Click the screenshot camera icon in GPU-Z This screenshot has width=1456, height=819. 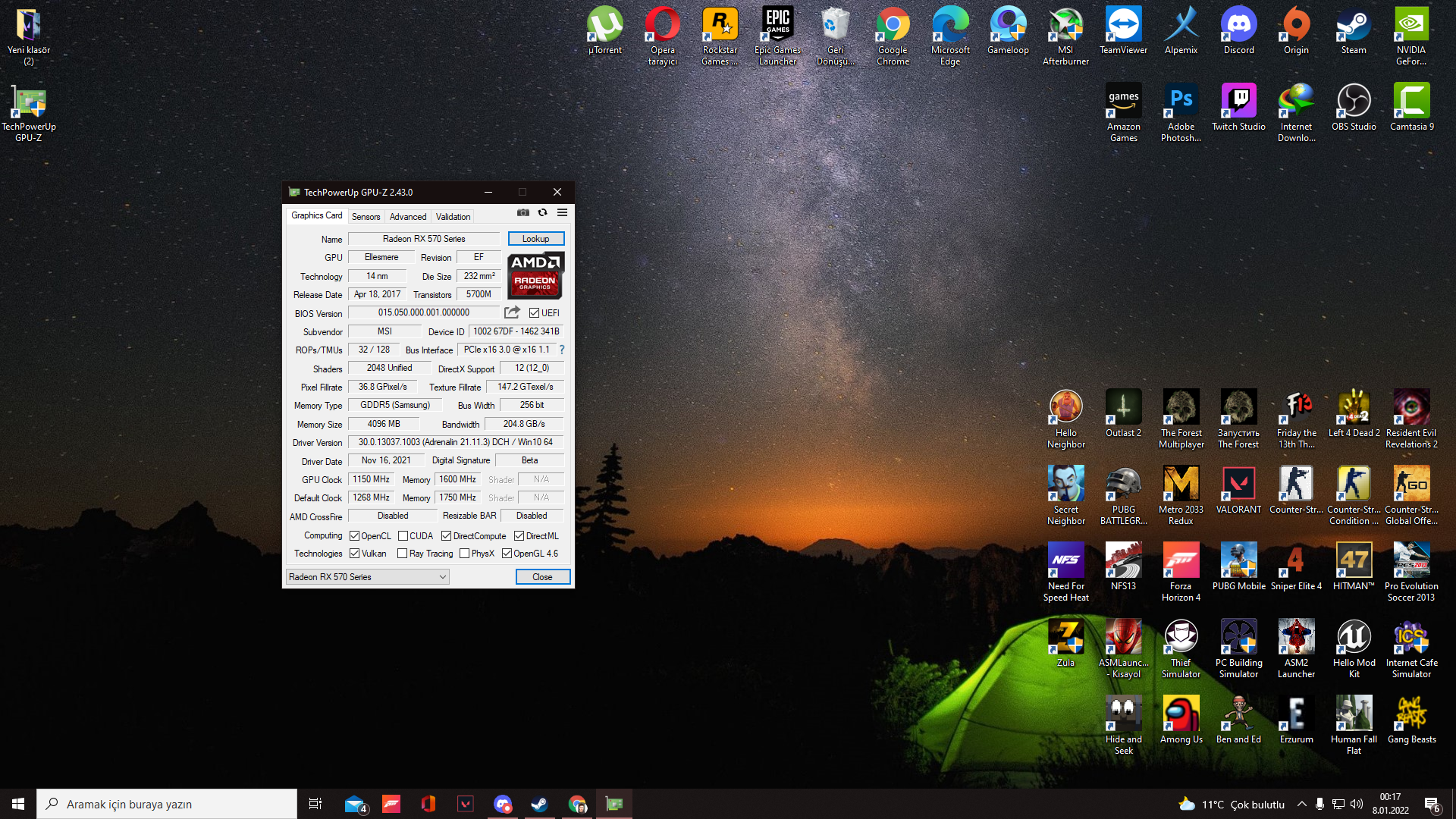[523, 213]
